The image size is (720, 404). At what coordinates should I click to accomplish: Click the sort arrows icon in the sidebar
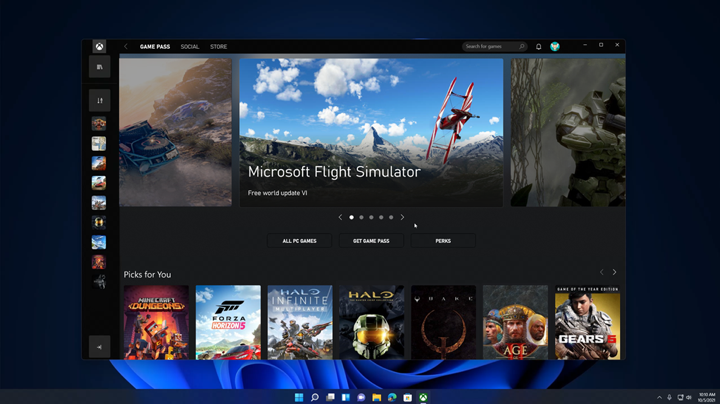click(100, 101)
